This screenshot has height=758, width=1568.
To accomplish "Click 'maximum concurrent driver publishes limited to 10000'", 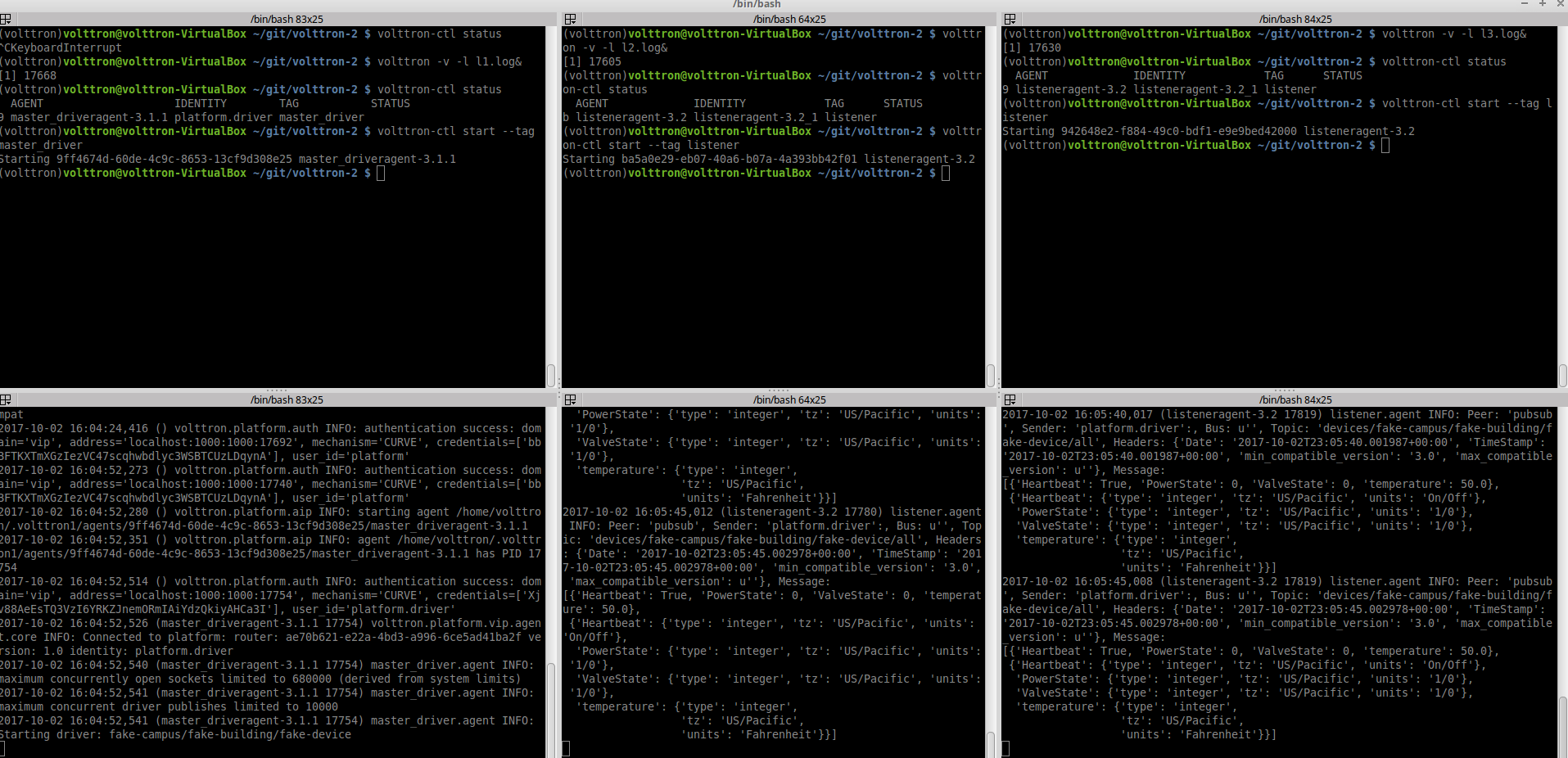I will click(169, 706).
